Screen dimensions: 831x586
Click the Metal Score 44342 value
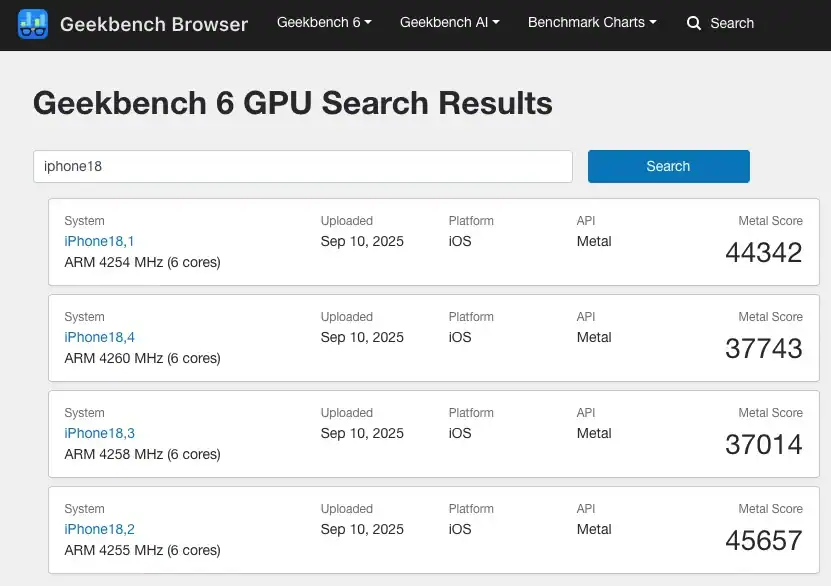763,253
